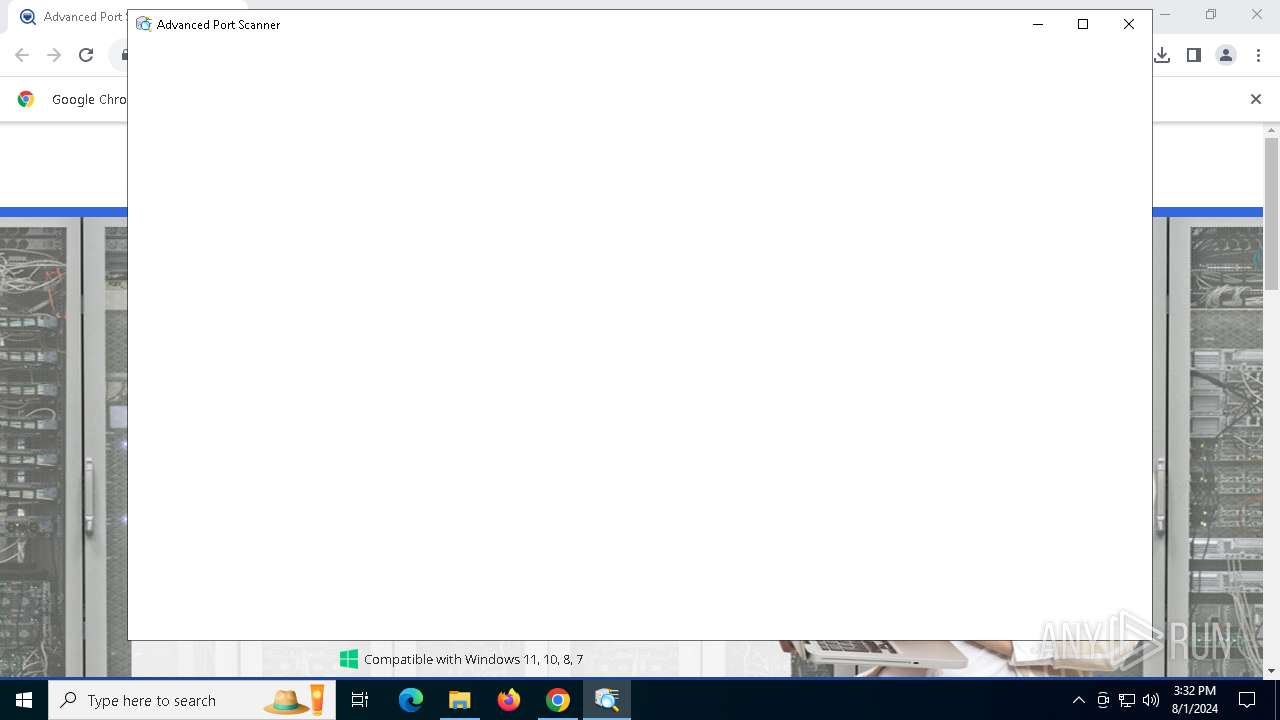Viewport: 1280px width, 720px height.
Task: Go forward in Chrome browser
Action: [x=54, y=55]
